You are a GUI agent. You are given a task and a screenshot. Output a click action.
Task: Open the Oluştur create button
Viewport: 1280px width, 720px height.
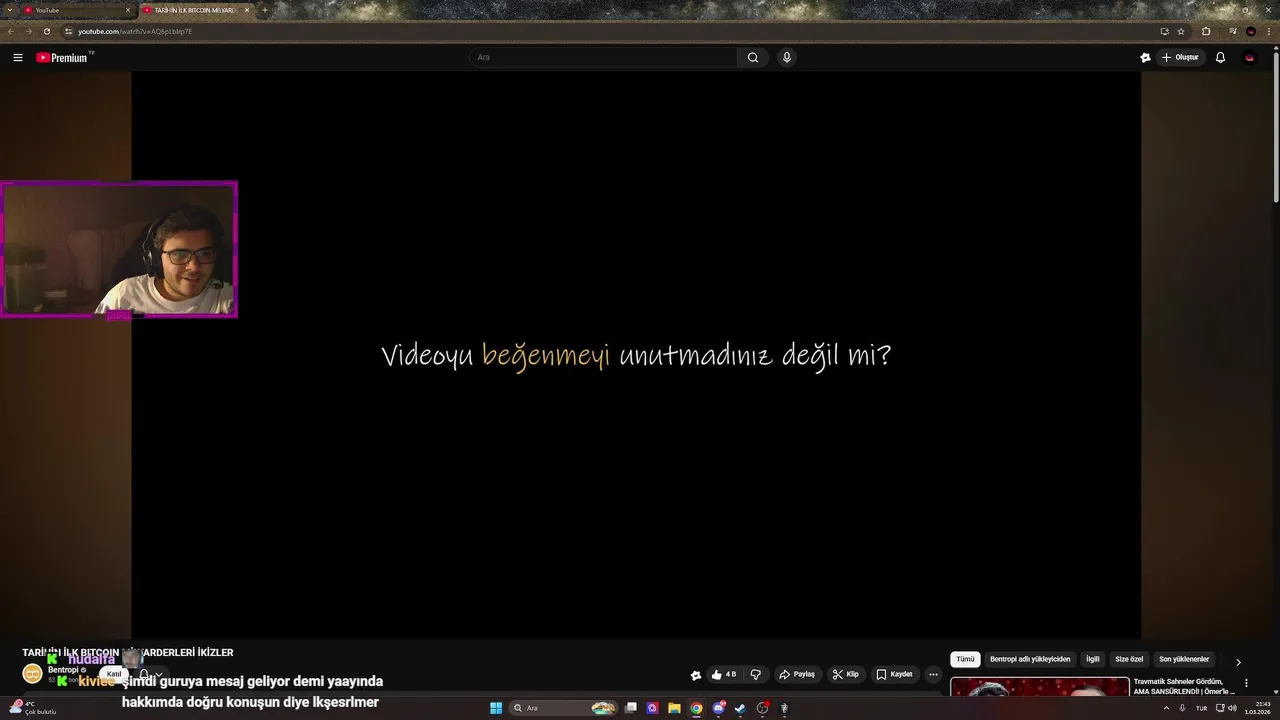1180,57
